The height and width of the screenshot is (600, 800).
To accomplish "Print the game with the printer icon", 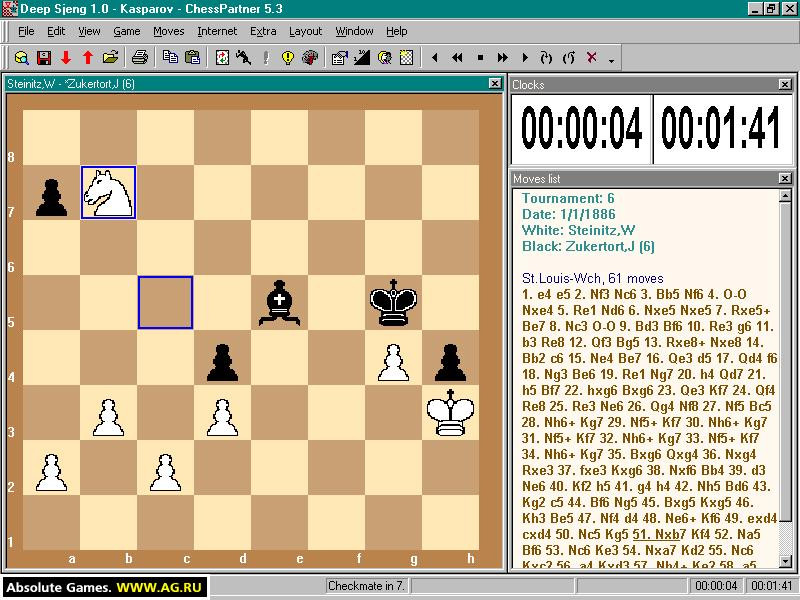I will click(x=140, y=58).
